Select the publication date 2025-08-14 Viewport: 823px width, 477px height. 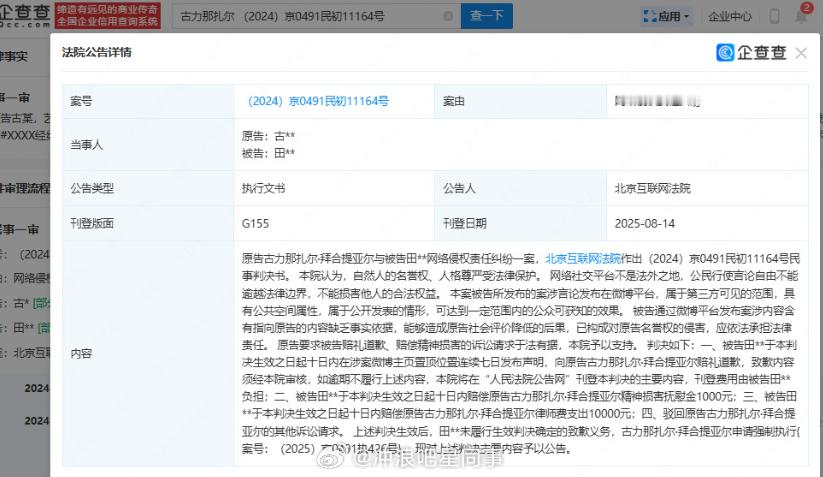[x=645, y=224]
